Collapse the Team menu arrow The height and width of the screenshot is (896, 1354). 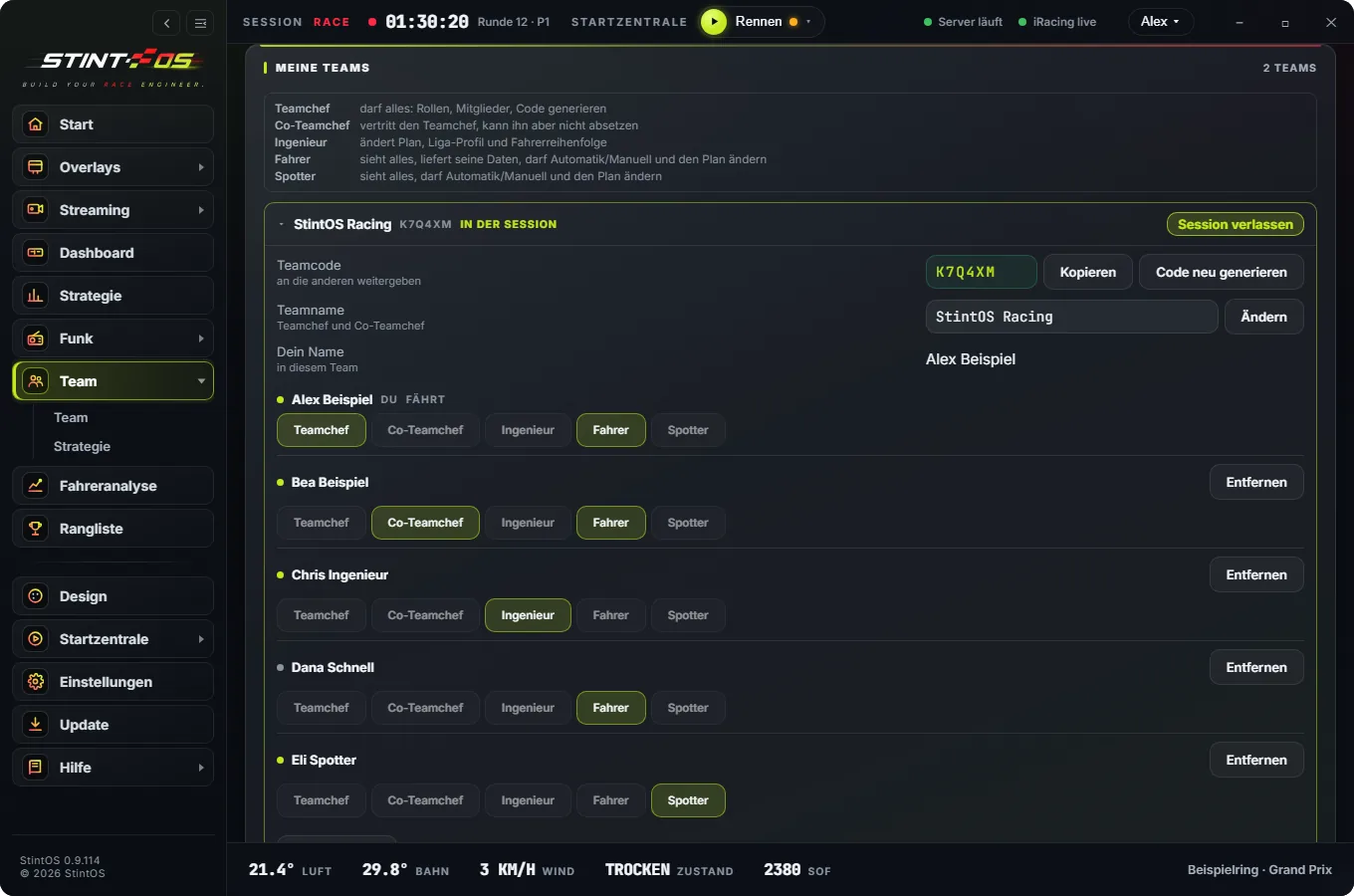coord(201,381)
